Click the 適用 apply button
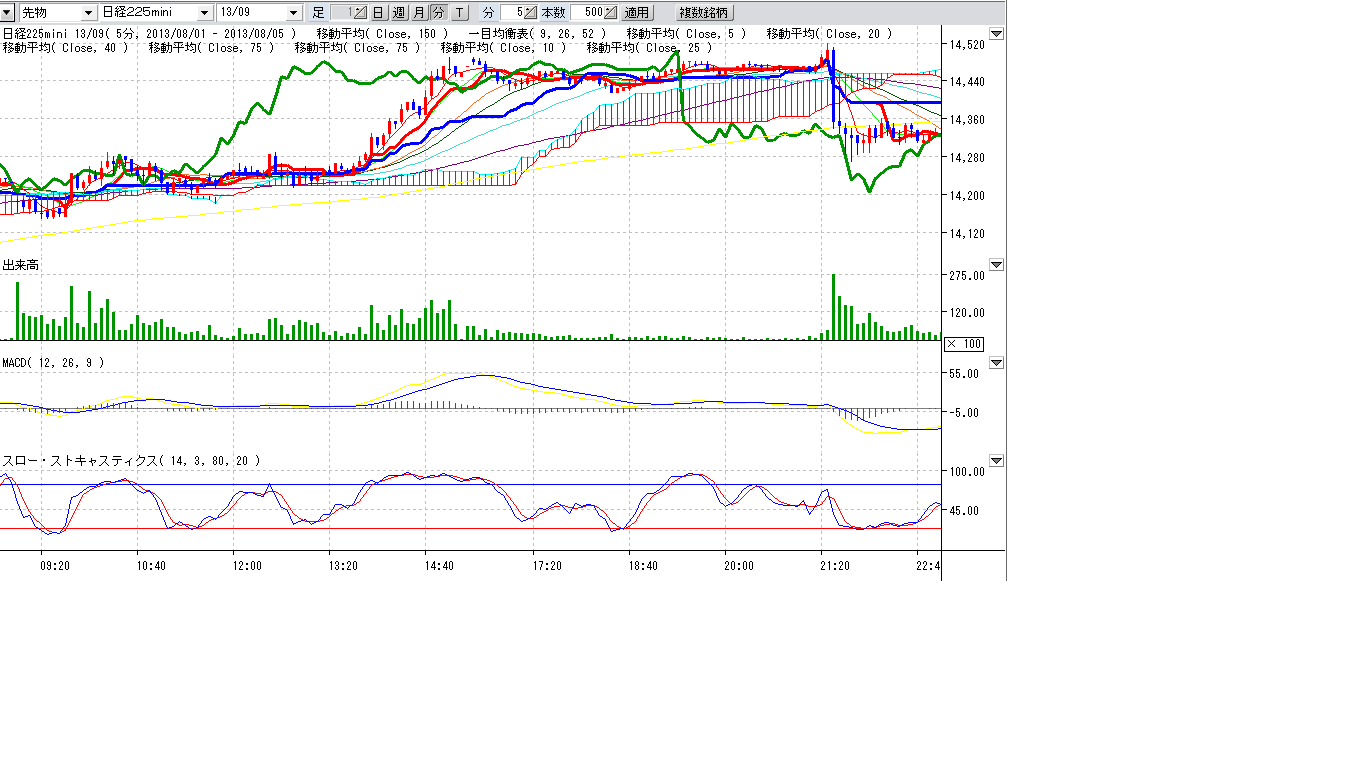 [x=637, y=13]
